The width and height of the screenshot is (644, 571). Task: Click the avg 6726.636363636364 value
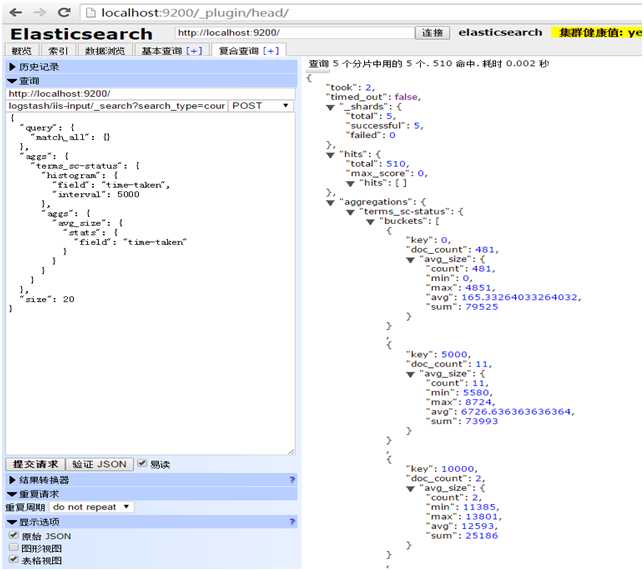516,412
